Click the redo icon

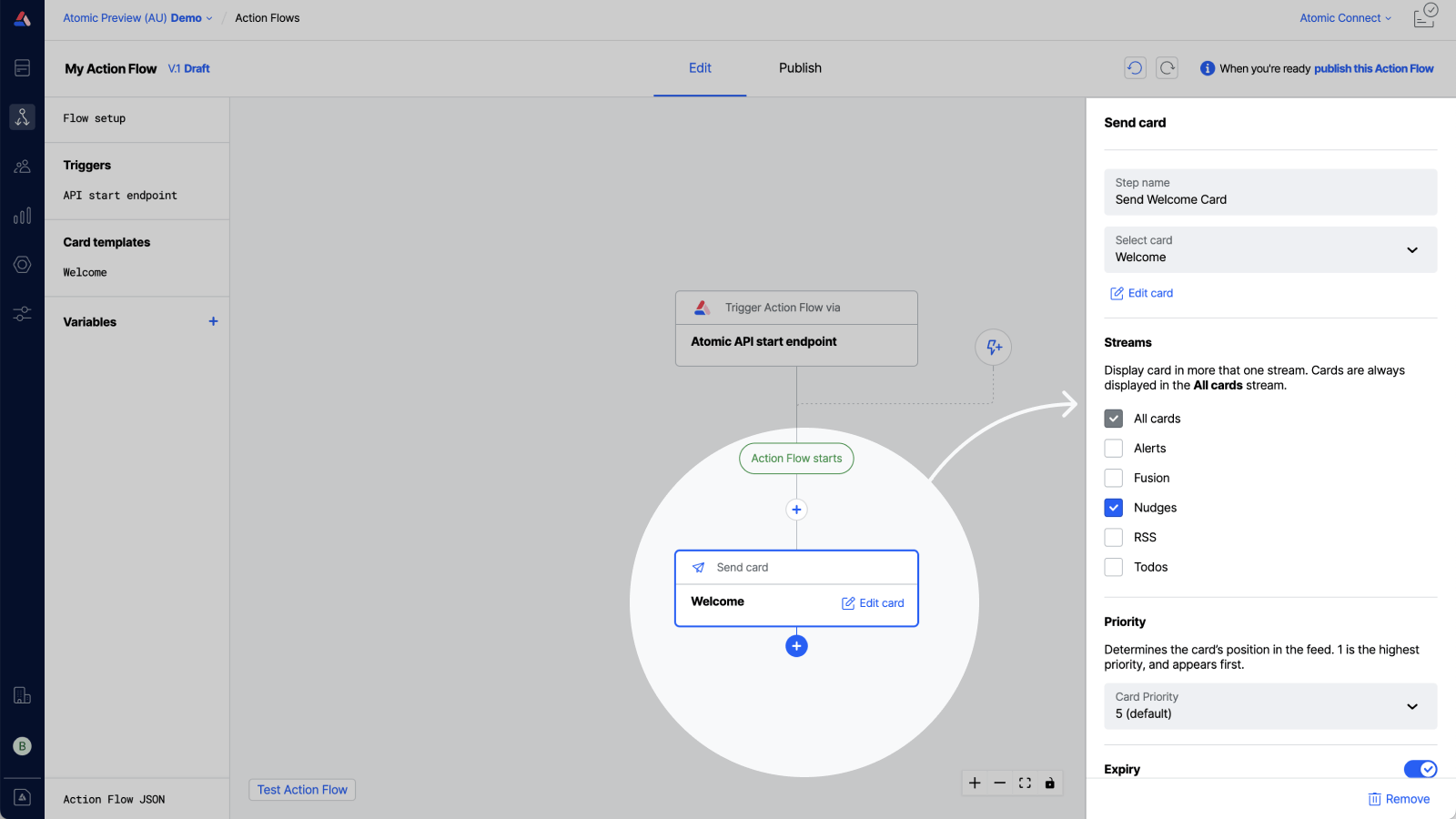(x=1168, y=68)
